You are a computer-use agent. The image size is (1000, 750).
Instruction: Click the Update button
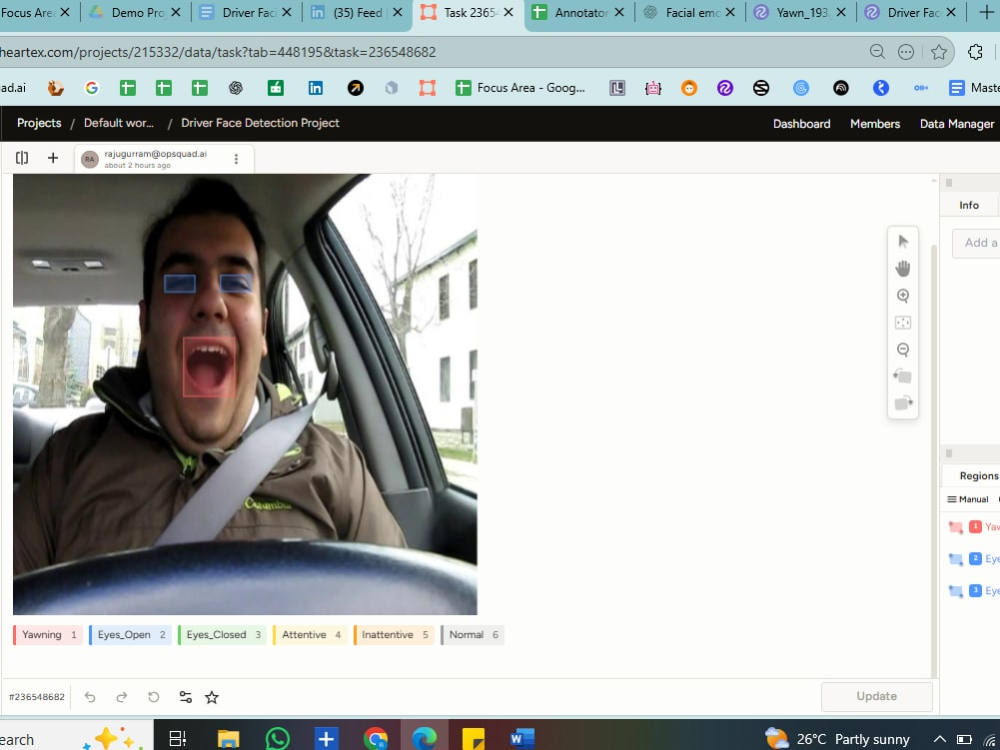pyautogui.click(x=876, y=696)
